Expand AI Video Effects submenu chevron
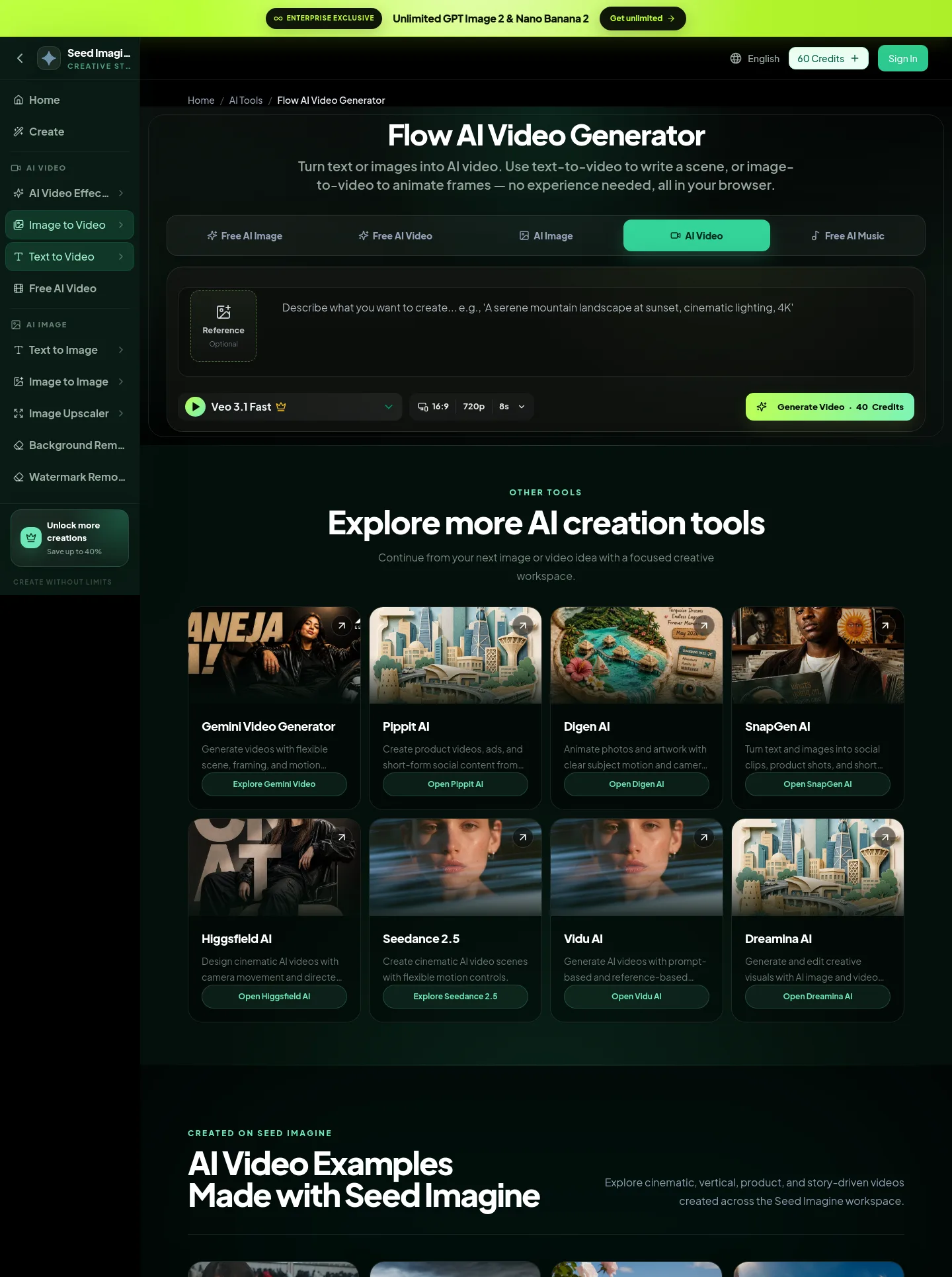 click(121, 193)
